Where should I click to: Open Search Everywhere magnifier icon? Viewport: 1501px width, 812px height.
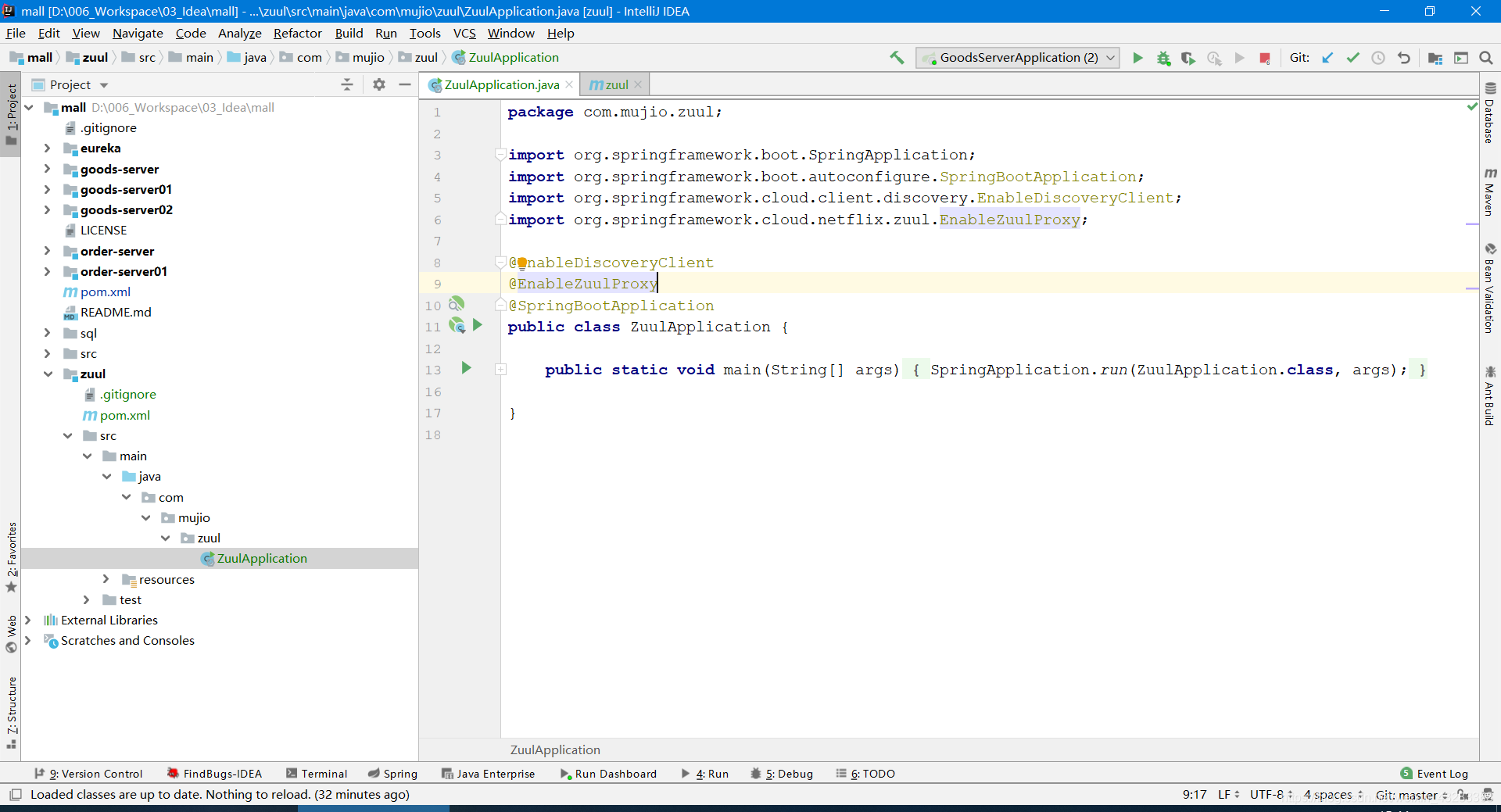(x=1486, y=58)
